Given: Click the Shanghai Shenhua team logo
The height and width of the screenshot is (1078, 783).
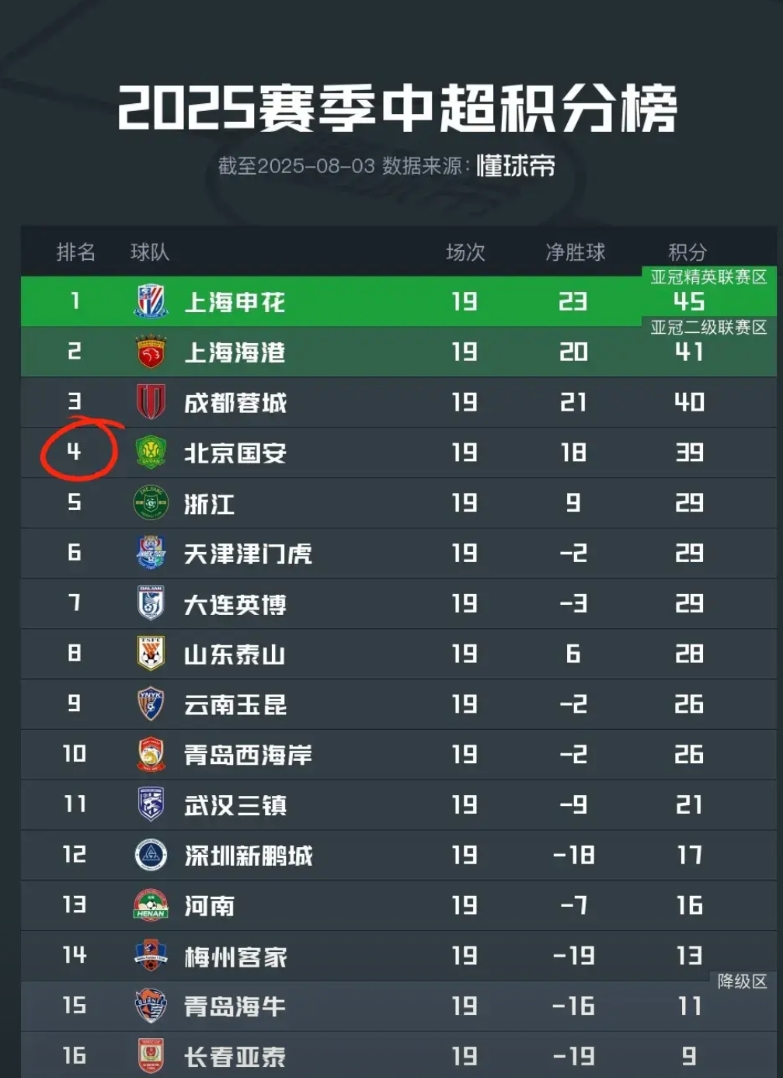Looking at the screenshot, I should point(151,302).
